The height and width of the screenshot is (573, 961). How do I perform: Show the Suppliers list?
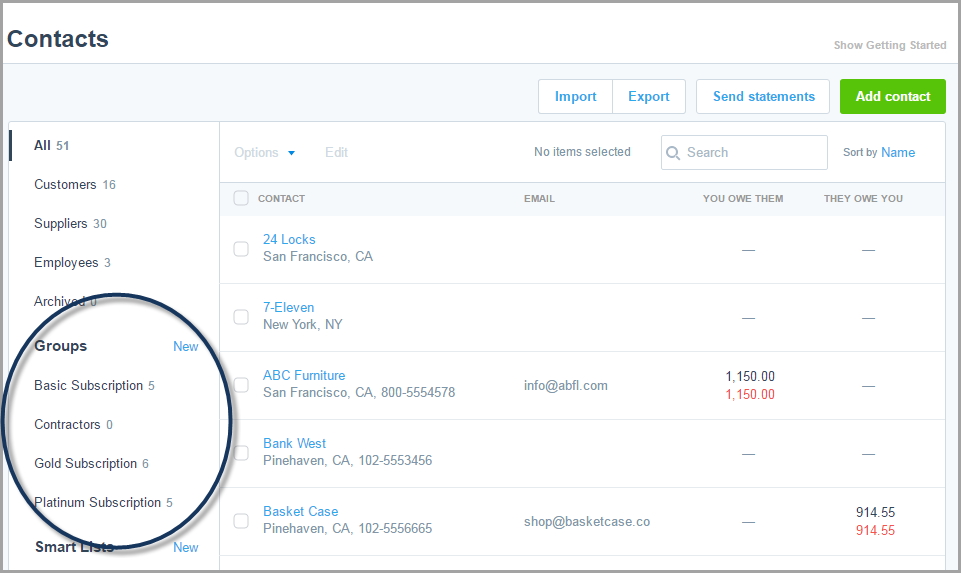pyautogui.click(x=70, y=224)
